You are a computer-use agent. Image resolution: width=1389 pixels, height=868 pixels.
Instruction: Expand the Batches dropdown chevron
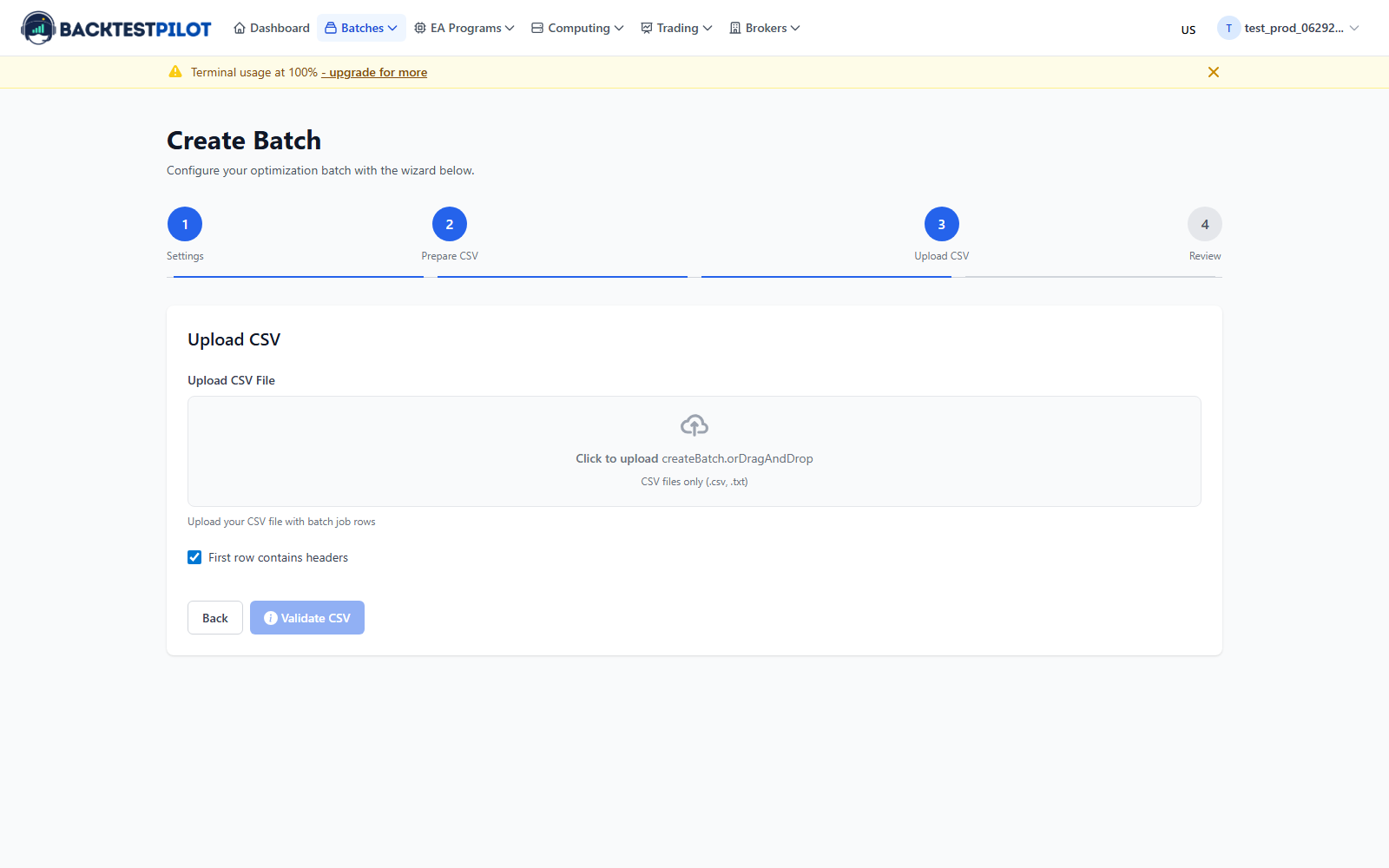(392, 28)
